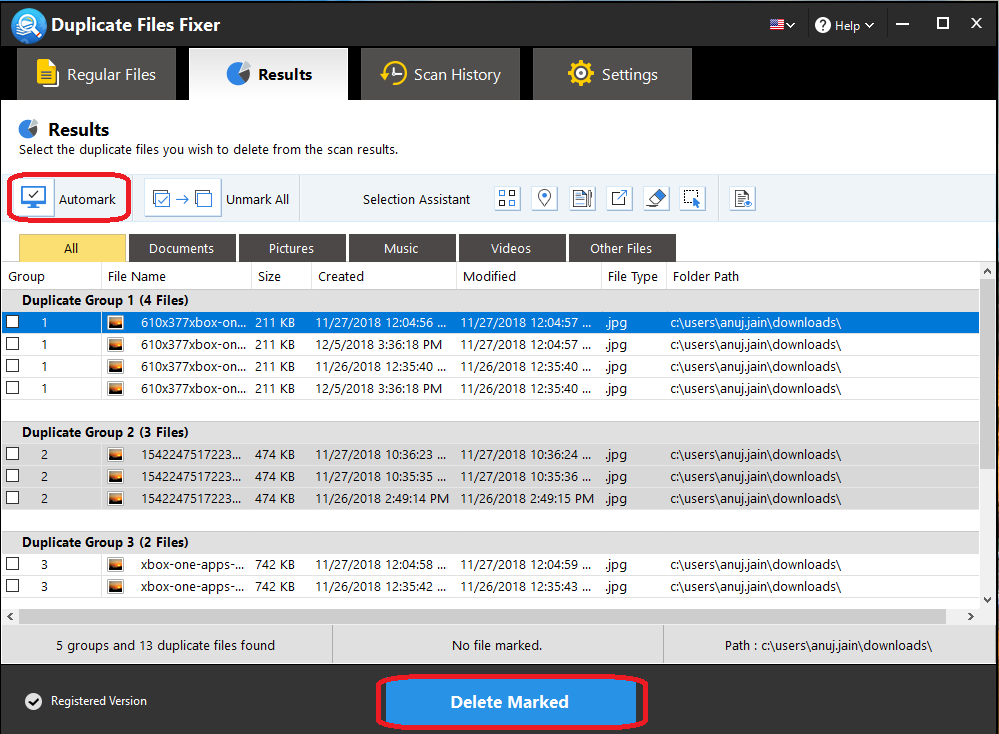This screenshot has width=999, height=734.
Task: Click the Registered Version label
Action: 99,701
